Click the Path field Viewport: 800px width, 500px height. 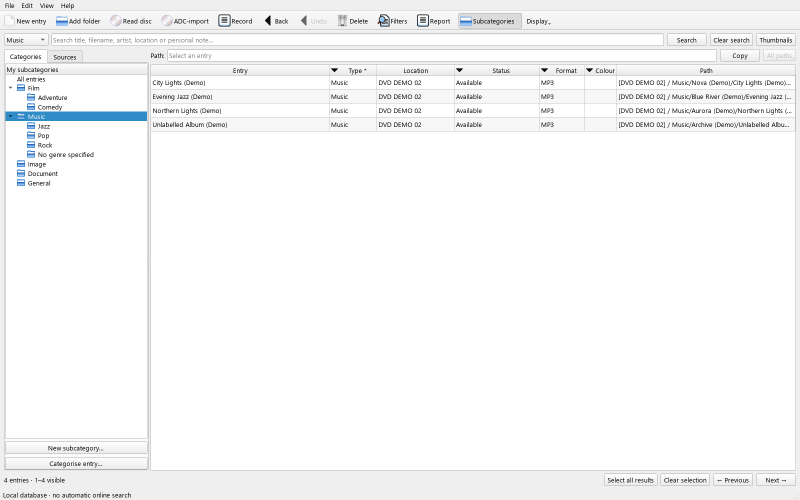(442, 56)
